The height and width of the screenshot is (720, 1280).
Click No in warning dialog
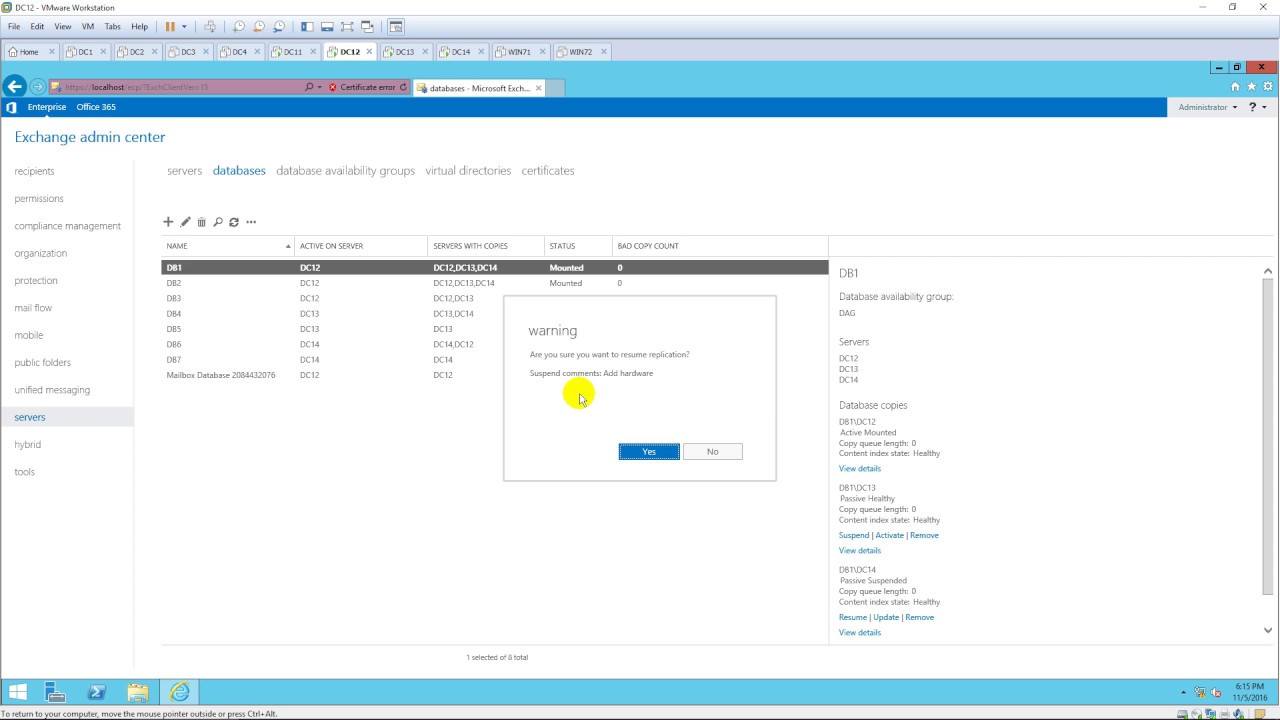click(x=712, y=452)
